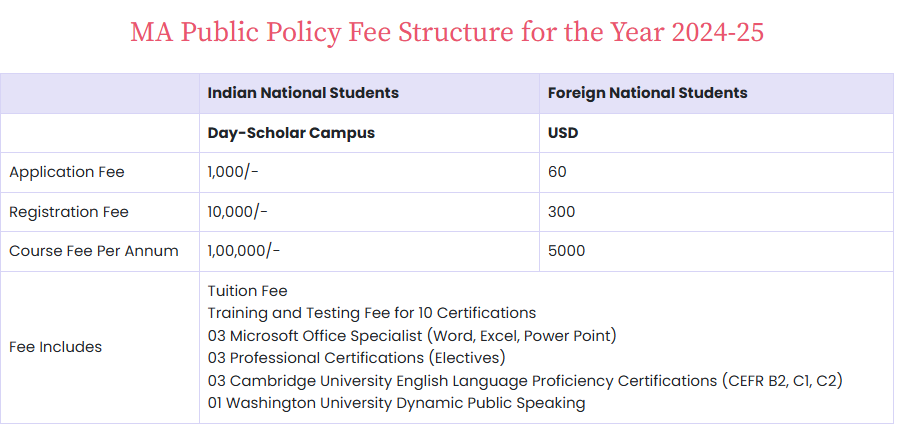
Task: Select the Foreign National Students column header
Action: 647,93
